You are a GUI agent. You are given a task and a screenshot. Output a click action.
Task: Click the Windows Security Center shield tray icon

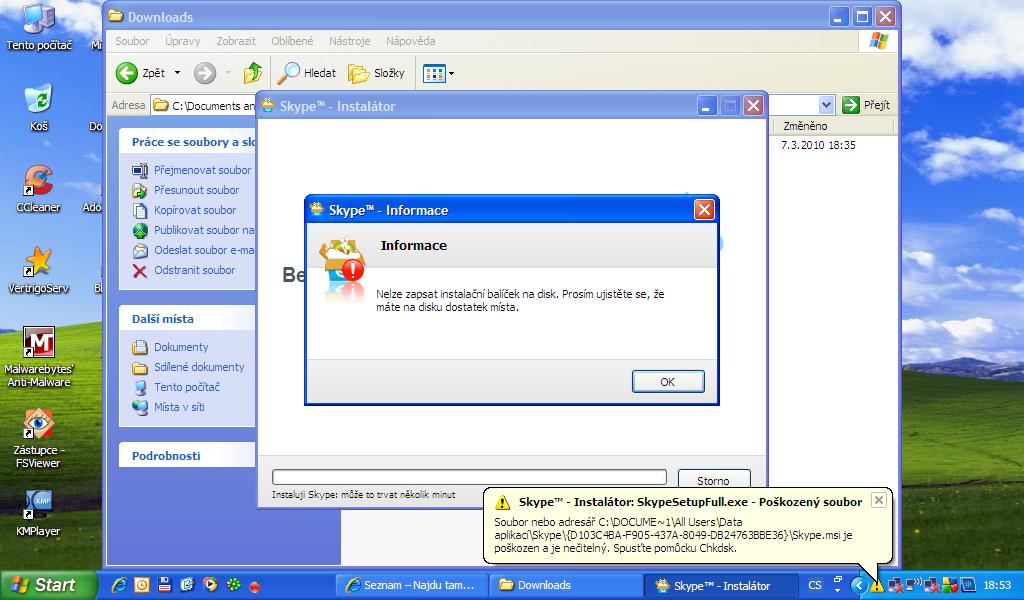coord(950,585)
